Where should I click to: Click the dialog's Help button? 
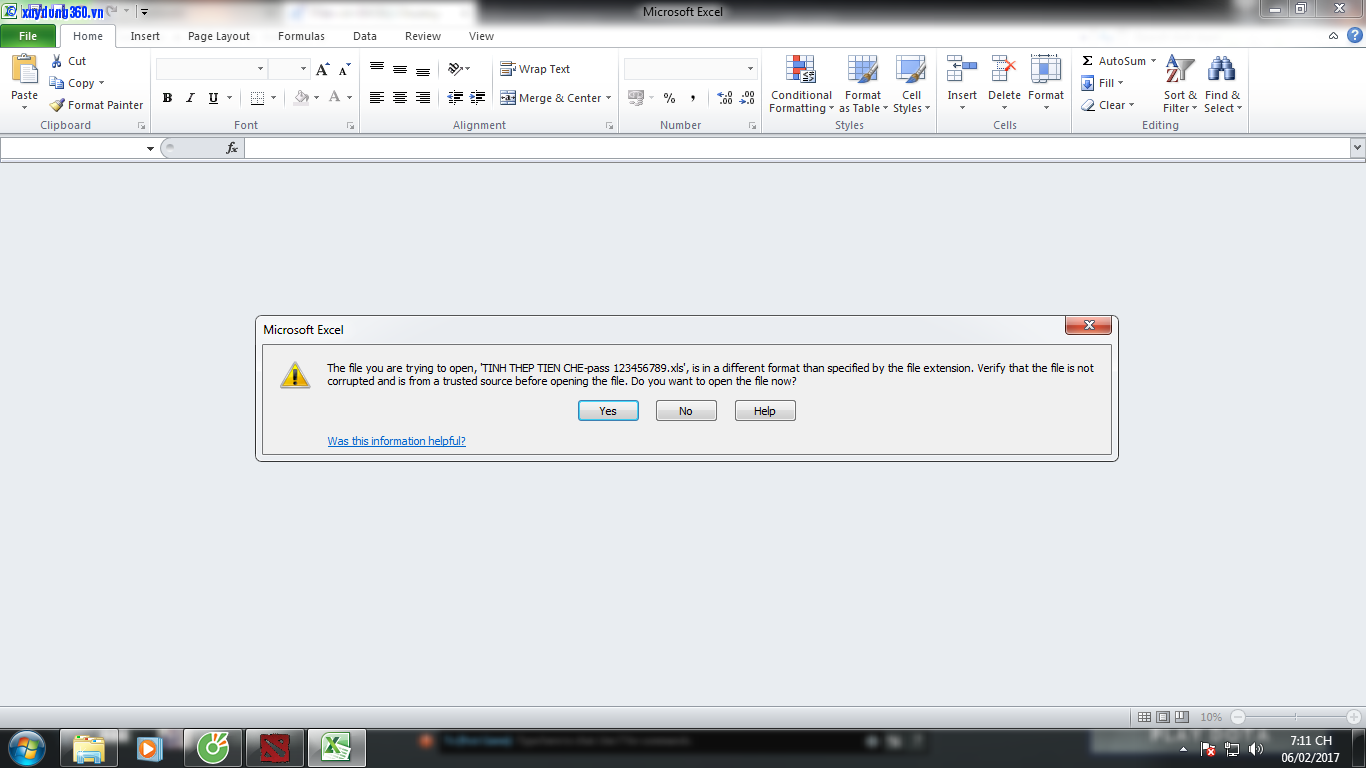pyautogui.click(x=765, y=411)
